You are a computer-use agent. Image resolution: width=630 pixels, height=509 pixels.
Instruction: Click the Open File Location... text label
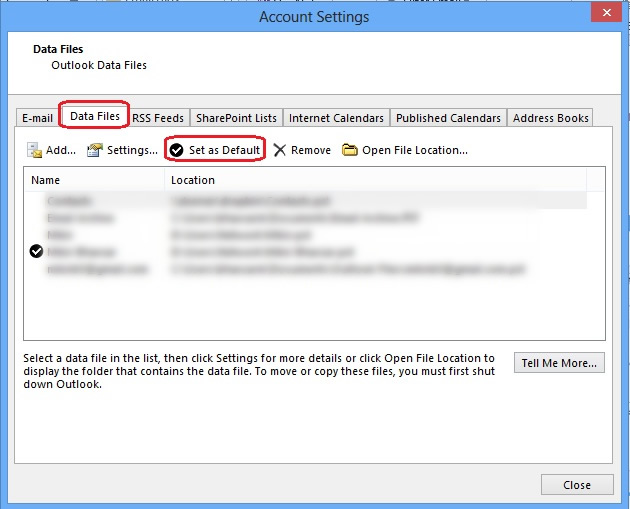(415, 150)
